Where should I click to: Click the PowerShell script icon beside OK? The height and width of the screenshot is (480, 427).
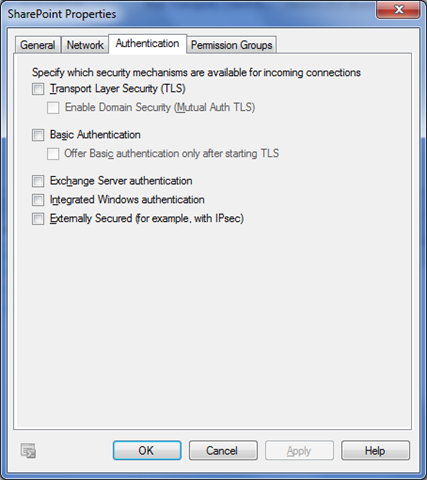click(x=28, y=451)
